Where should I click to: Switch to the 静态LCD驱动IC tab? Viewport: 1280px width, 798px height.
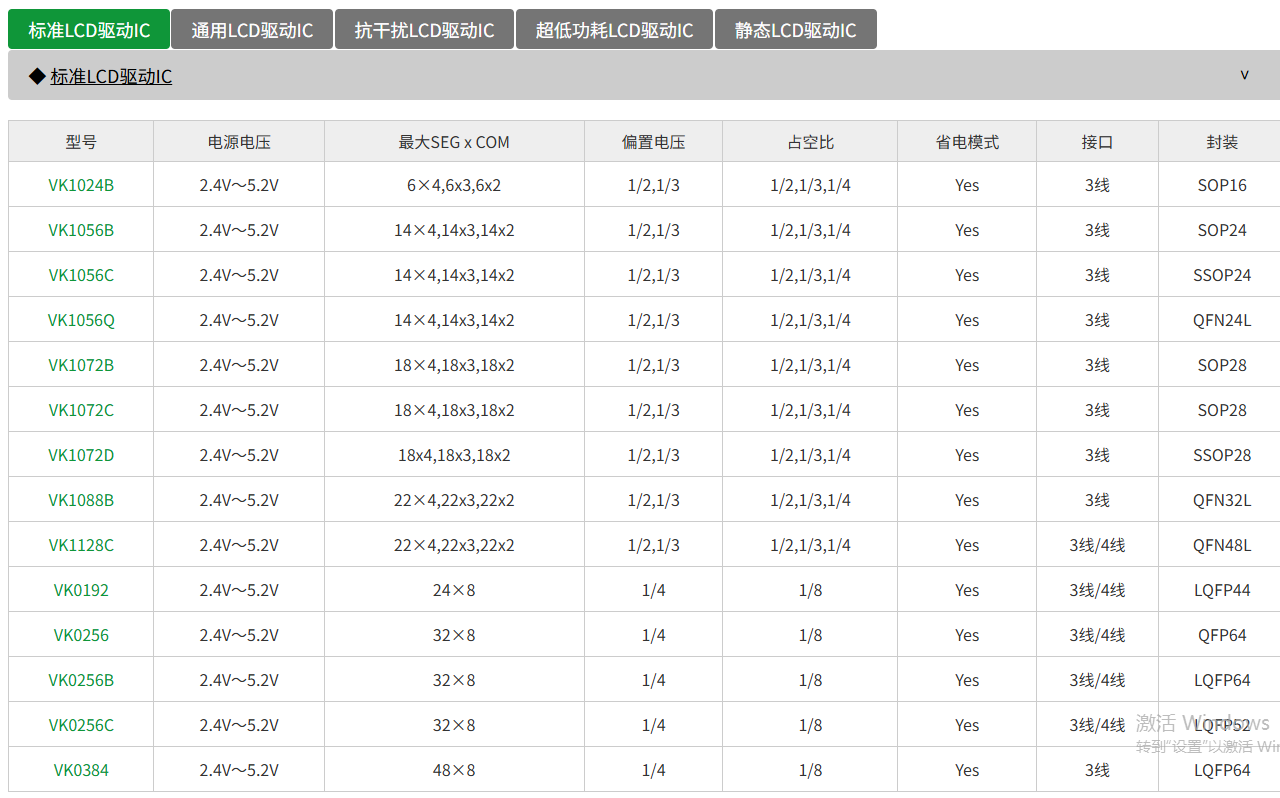(795, 30)
